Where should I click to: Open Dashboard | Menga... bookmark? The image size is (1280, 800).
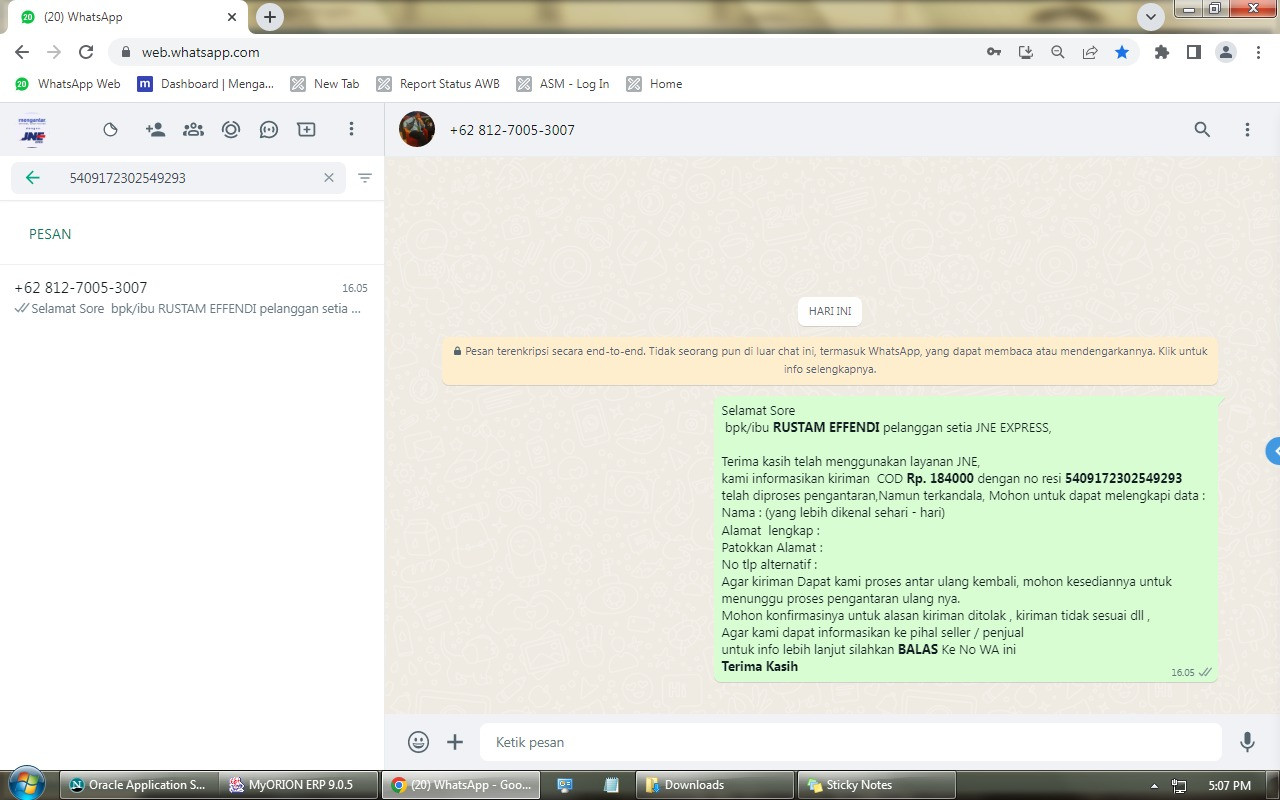coord(206,84)
